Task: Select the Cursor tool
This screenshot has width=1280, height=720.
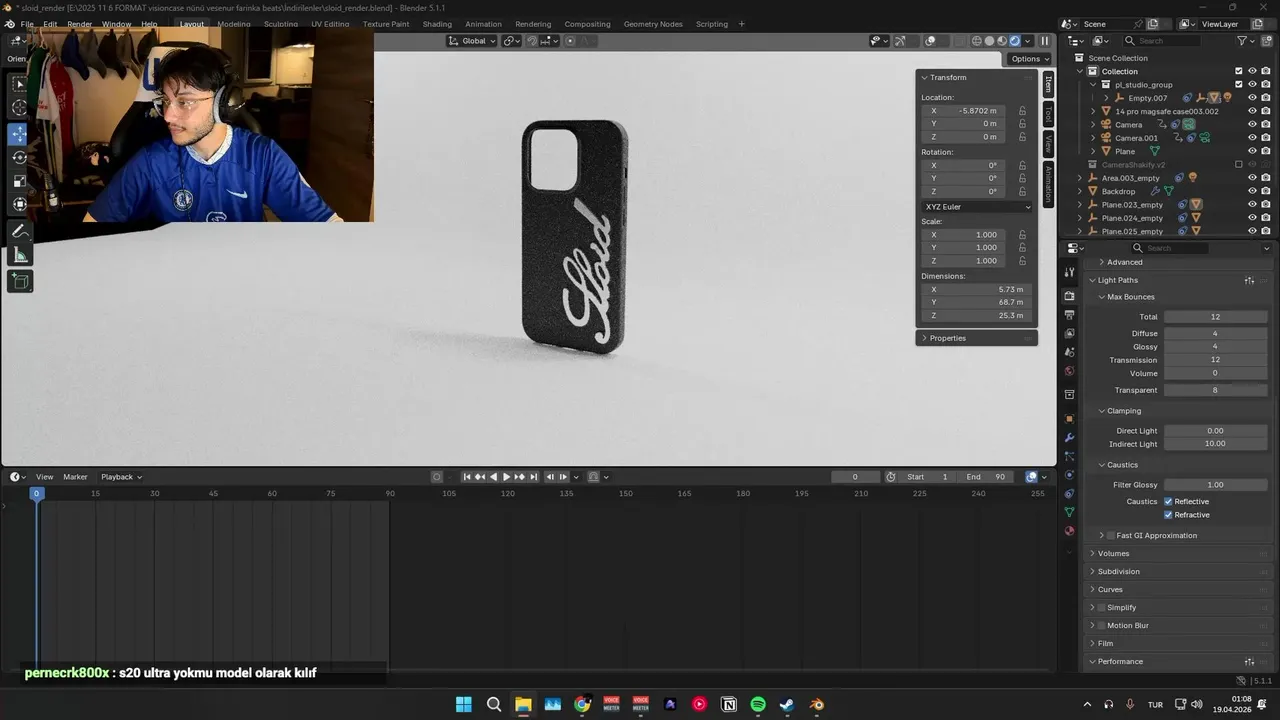Action: [x=19, y=107]
